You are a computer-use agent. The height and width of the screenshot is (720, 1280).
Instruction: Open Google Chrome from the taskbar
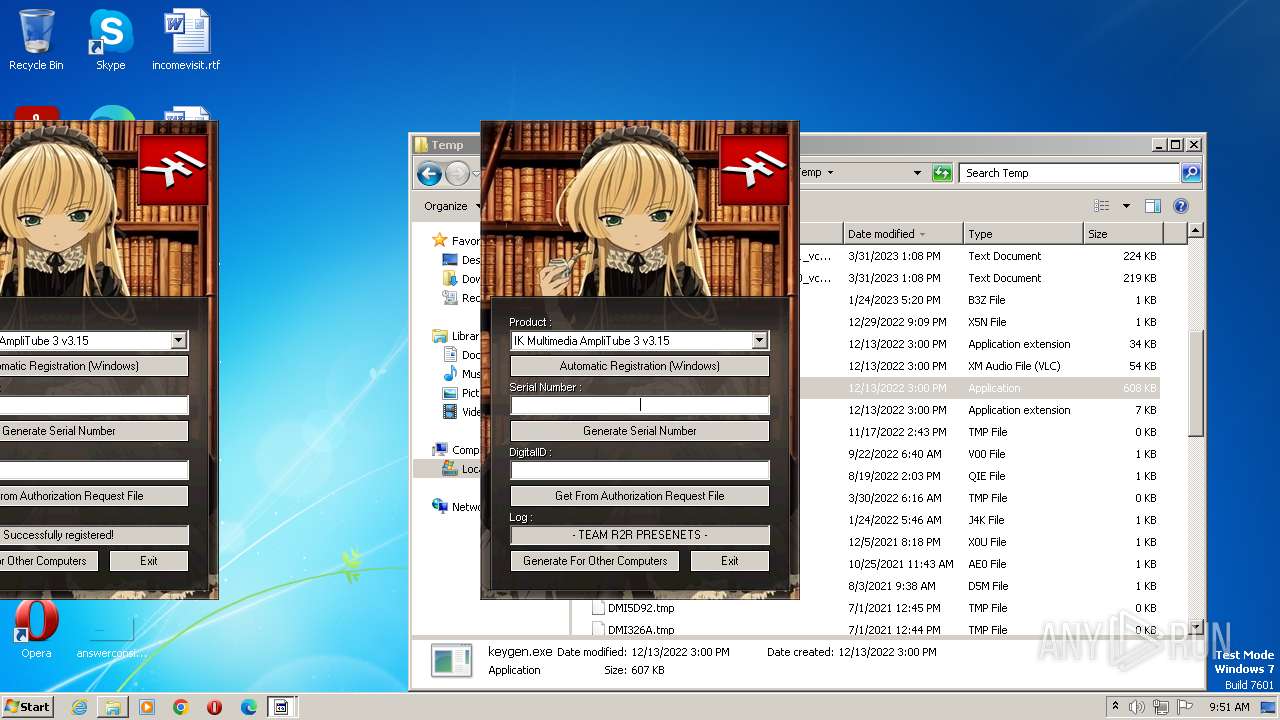point(181,707)
